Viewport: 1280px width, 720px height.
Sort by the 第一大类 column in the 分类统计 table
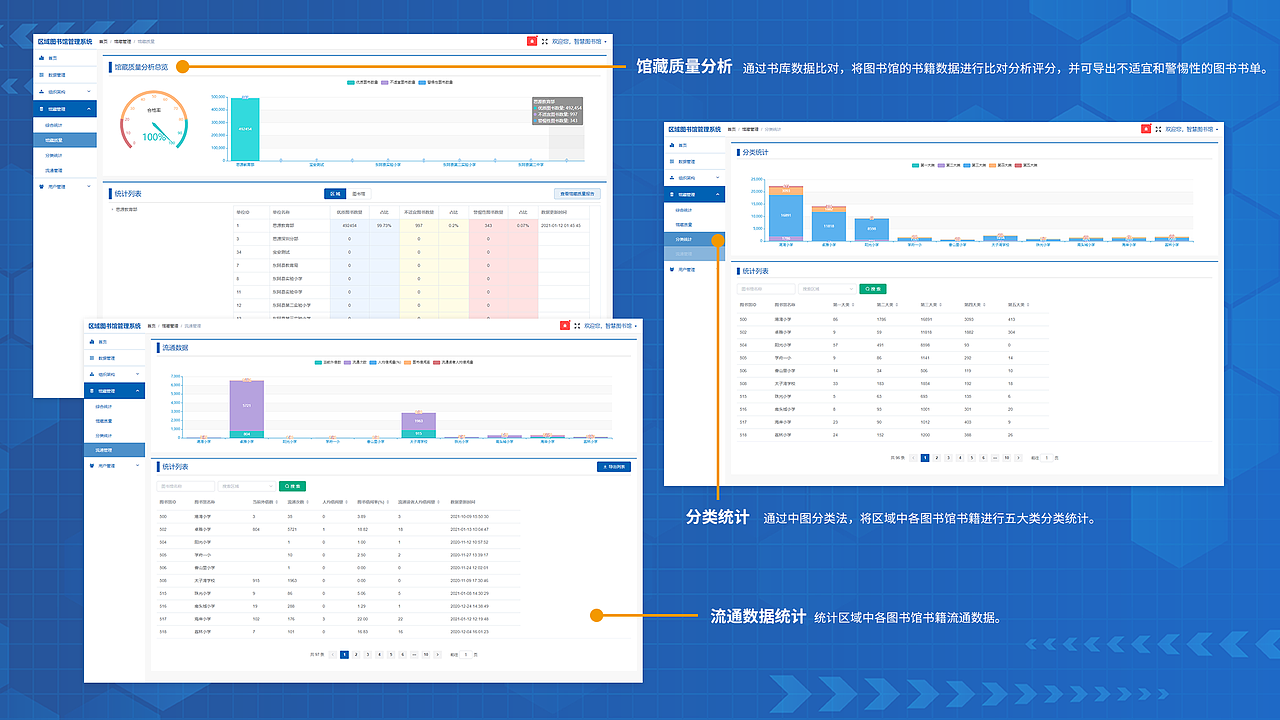pyautogui.click(x=844, y=304)
